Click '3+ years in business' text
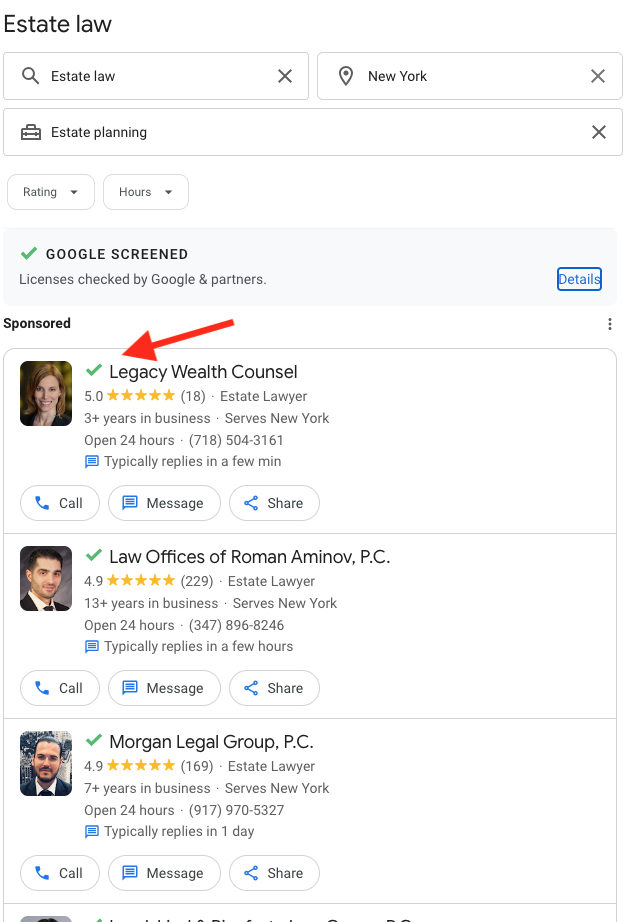This screenshot has height=922, width=623. tap(147, 419)
